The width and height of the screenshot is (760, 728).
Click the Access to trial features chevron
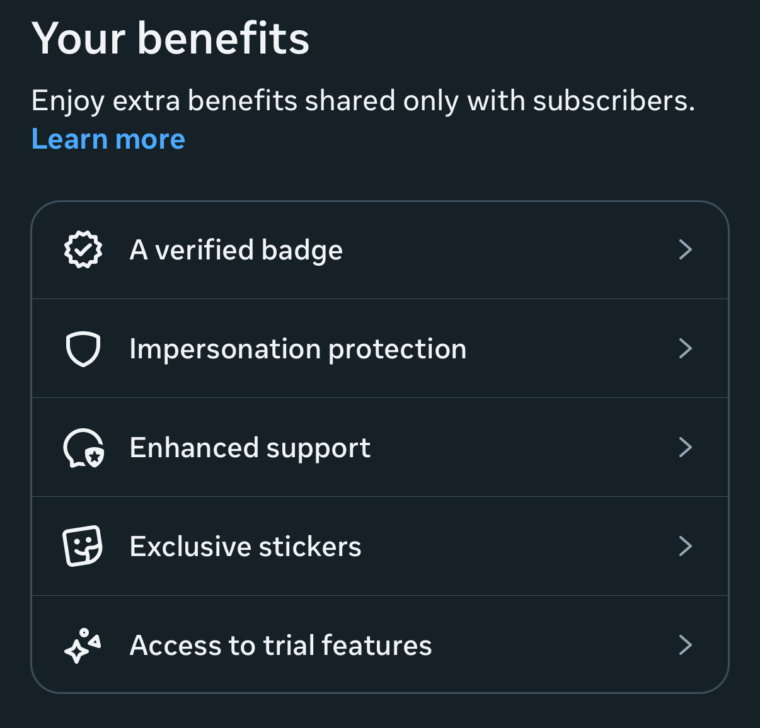(x=685, y=646)
